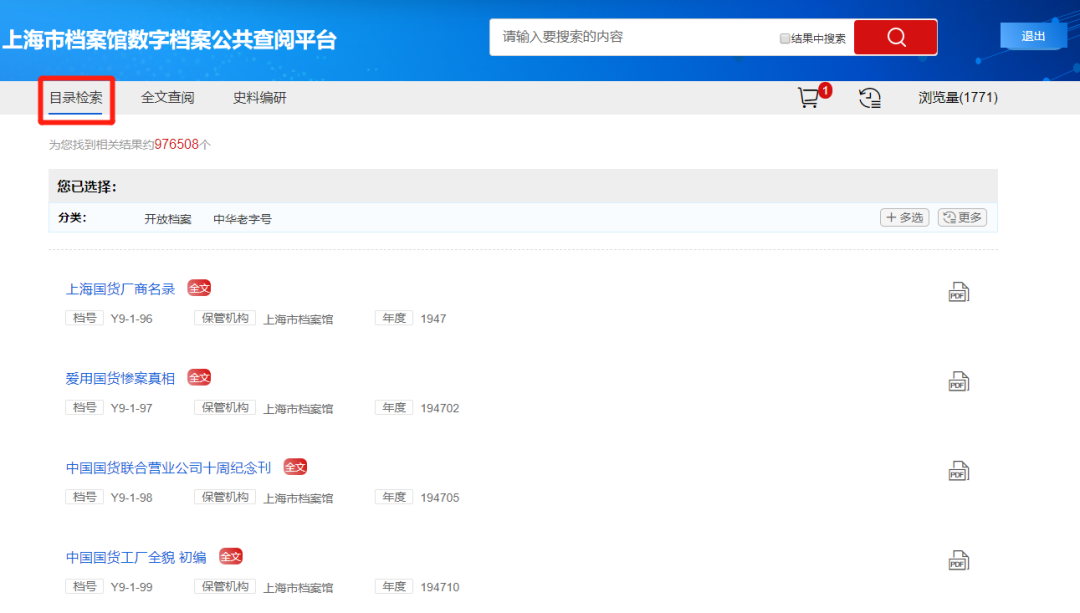Click 上海市档案馆 in the Y9-1-96 row
The image size is (1080, 613).
298,320
